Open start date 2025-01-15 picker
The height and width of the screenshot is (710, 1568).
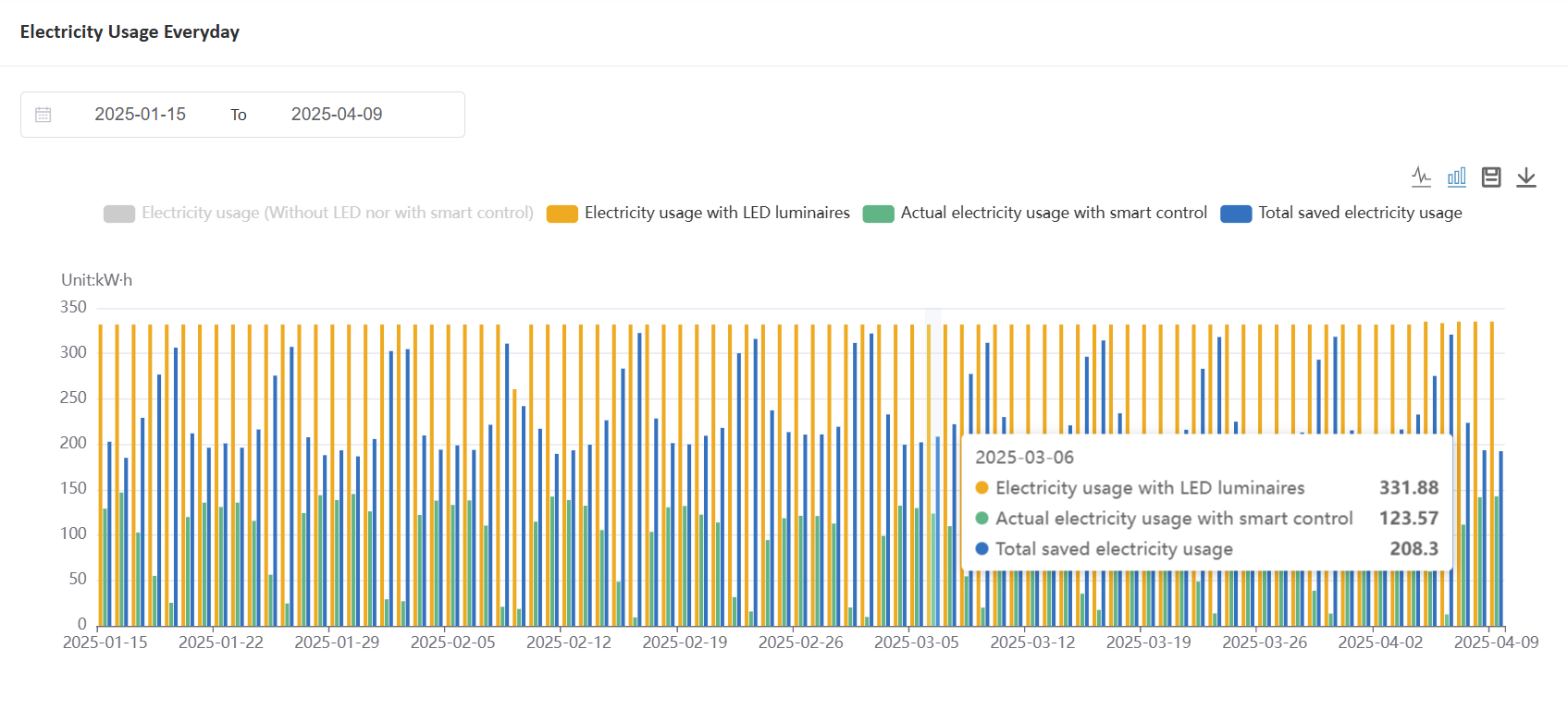pyautogui.click(x=140, y=115)
